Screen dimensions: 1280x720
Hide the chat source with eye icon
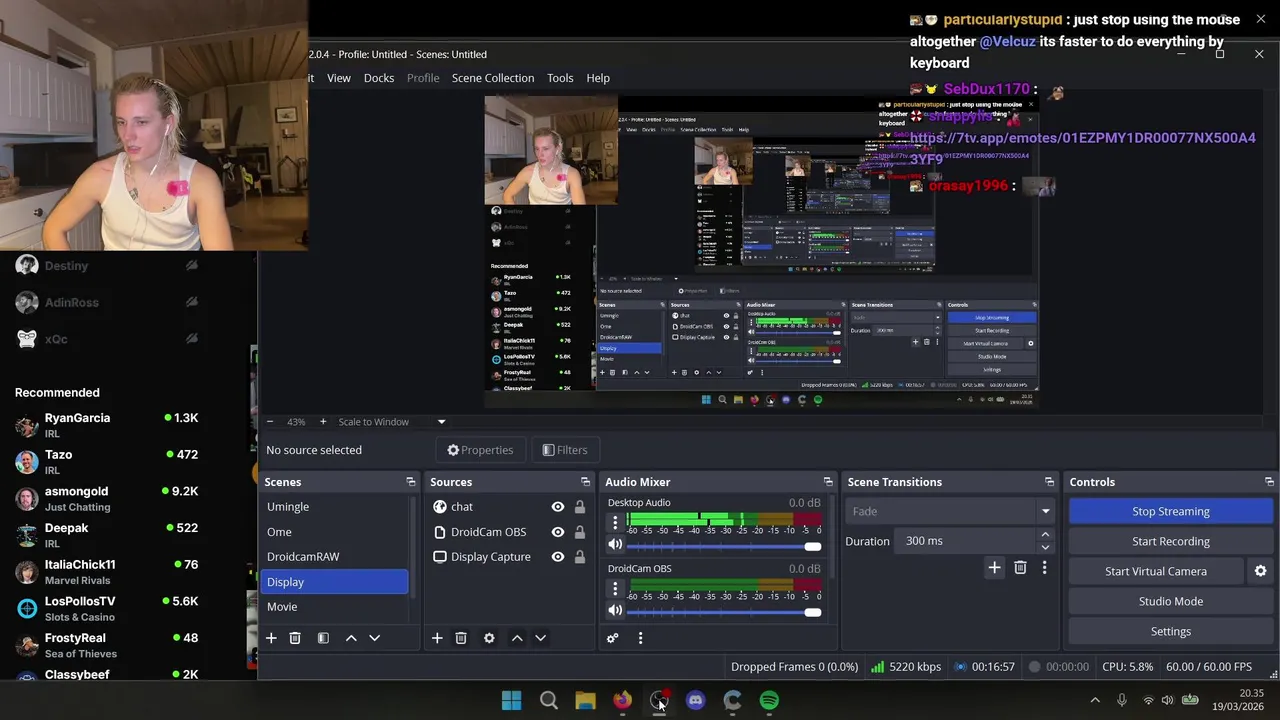click(558, 507)
